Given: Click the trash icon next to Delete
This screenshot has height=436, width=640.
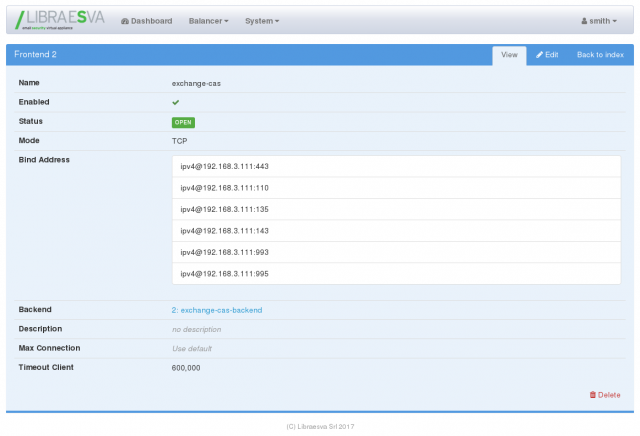Looking at the screenshot, I should click(x=592, y=395).
